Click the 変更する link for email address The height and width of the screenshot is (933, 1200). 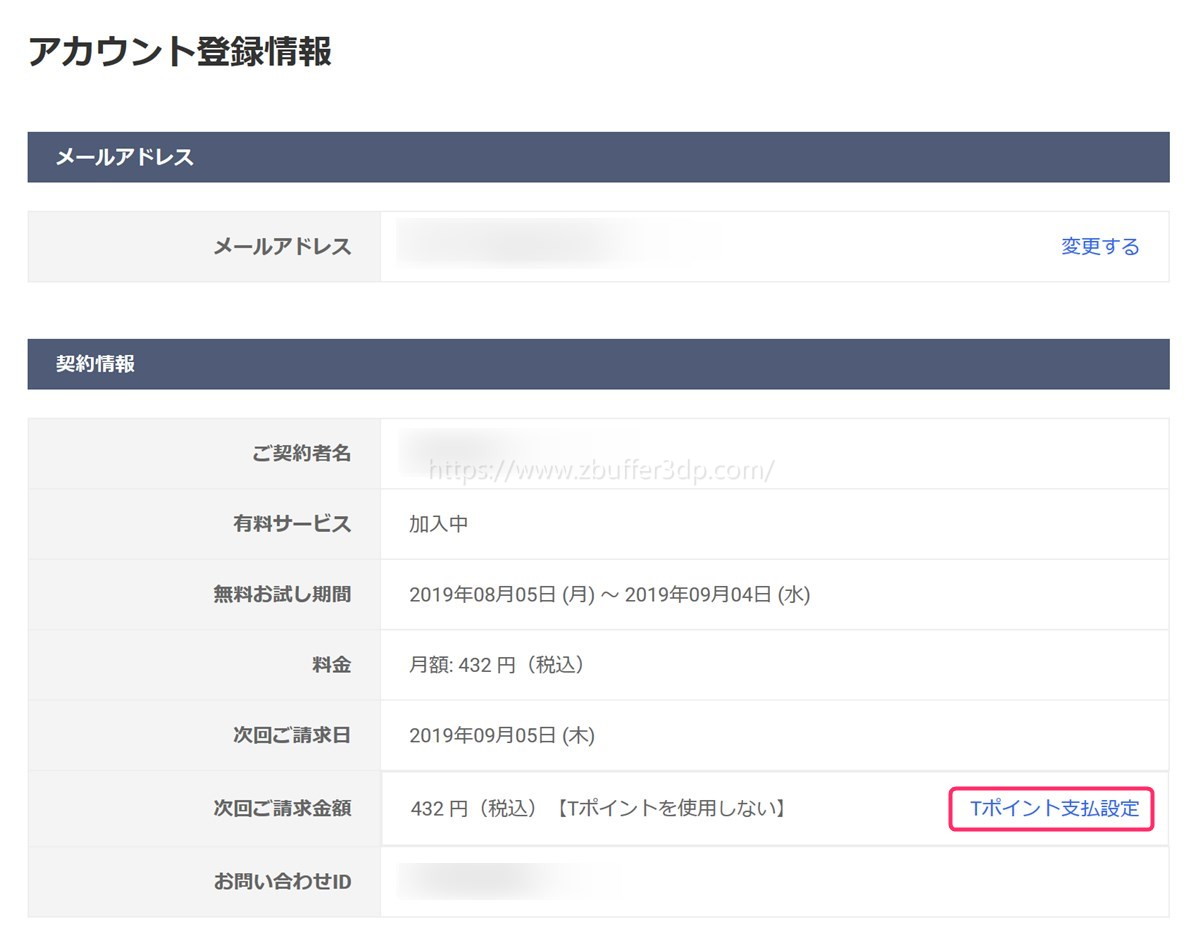(1100, 246)
